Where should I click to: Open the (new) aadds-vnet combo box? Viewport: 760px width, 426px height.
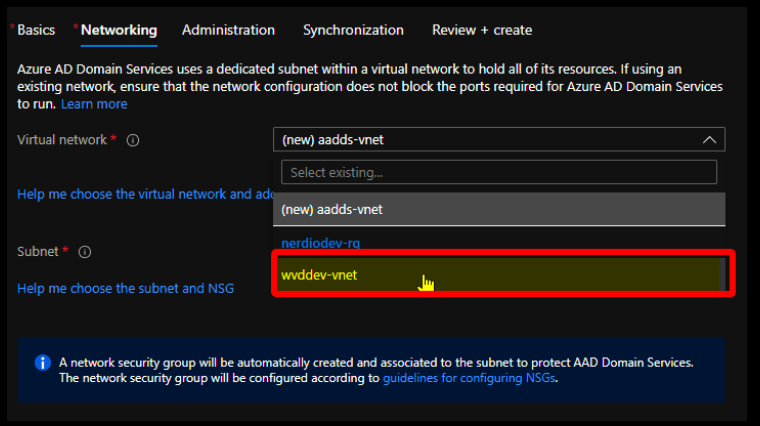tap(499, 140)
